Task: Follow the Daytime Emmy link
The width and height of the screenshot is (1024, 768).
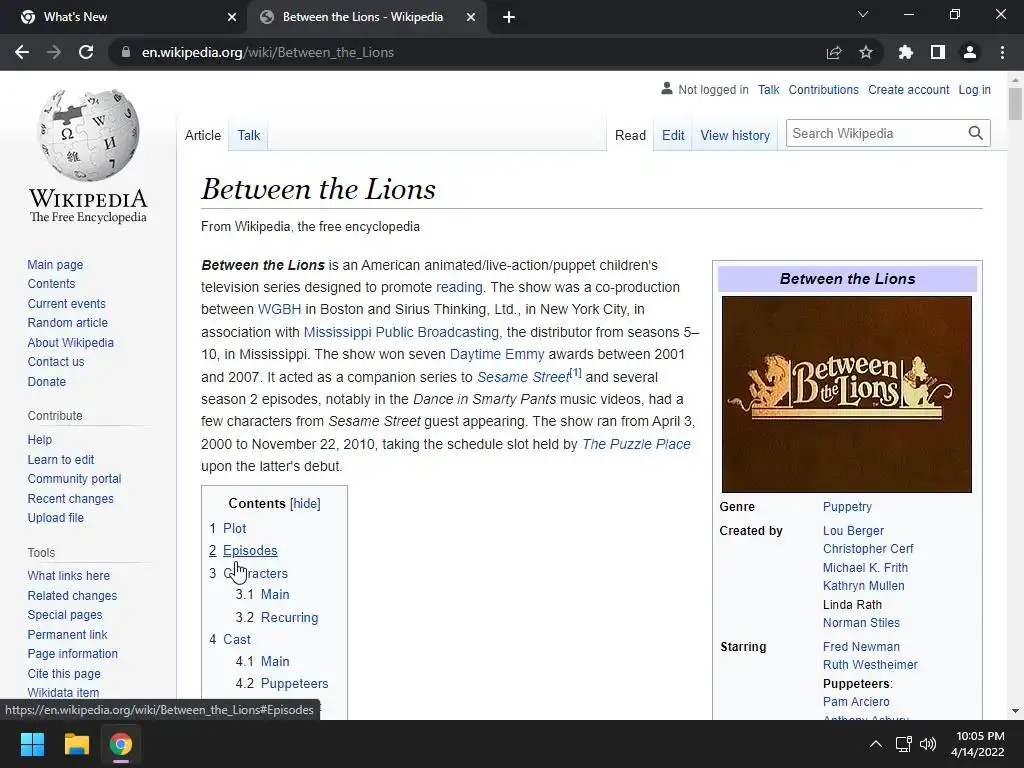Action: (497, 354)
